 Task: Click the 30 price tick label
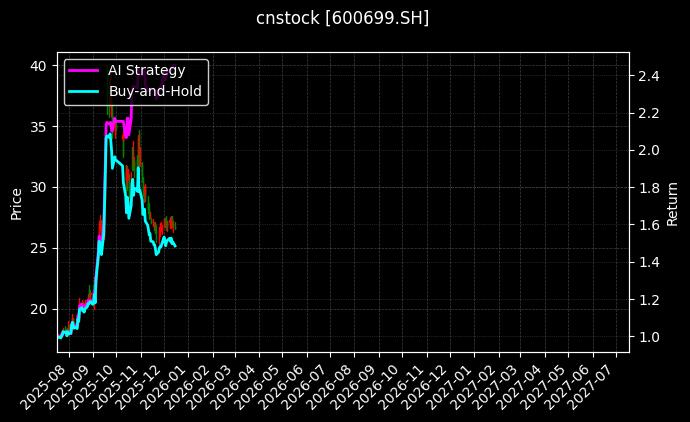click(37, 187)
